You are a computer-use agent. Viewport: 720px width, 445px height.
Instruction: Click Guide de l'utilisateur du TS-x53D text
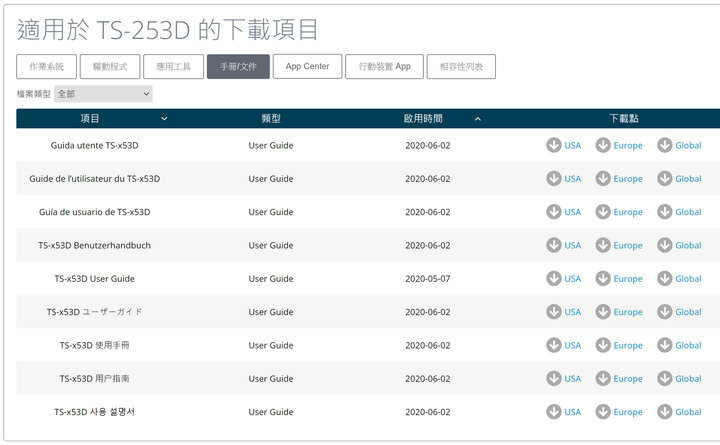95,179
